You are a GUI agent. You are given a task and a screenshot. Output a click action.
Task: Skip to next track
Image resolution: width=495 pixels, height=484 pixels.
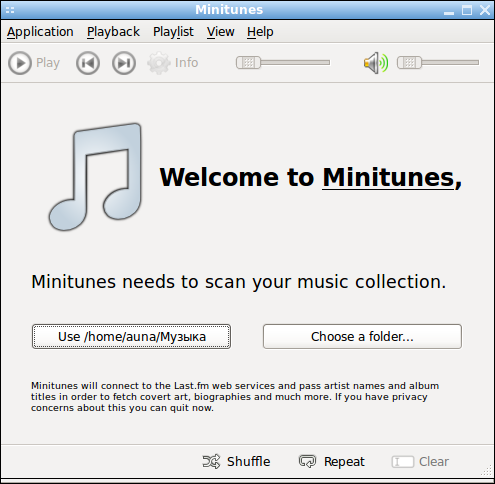pyautogui.click(x=124, y=63)
